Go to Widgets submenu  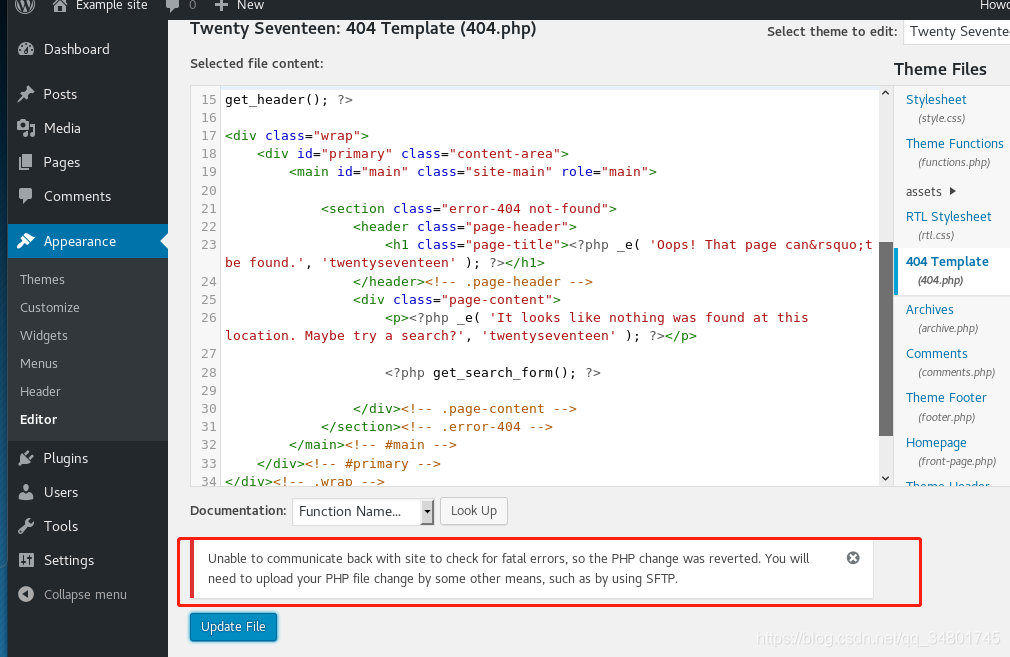(x=44, y=336)
